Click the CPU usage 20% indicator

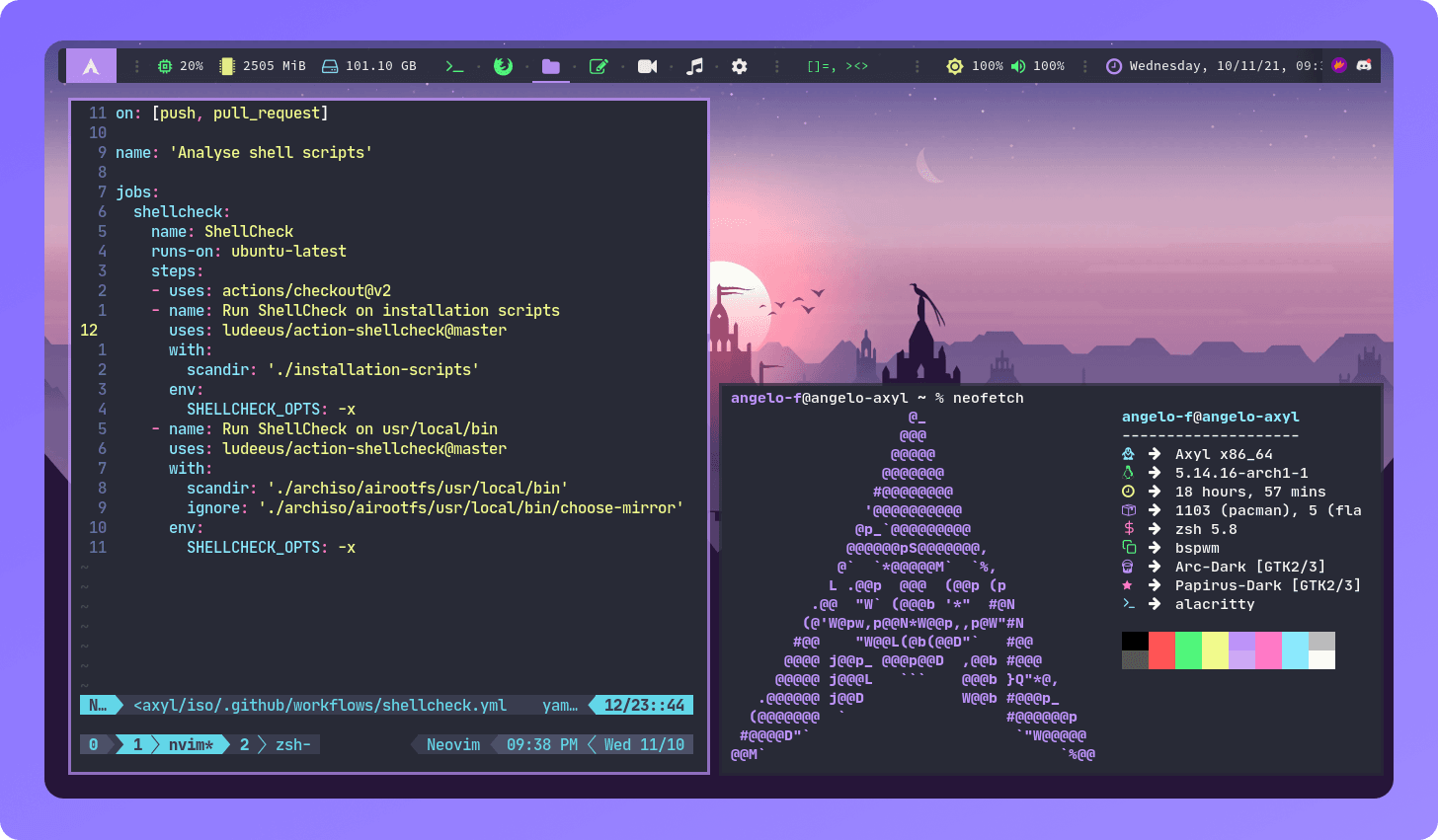181,66
